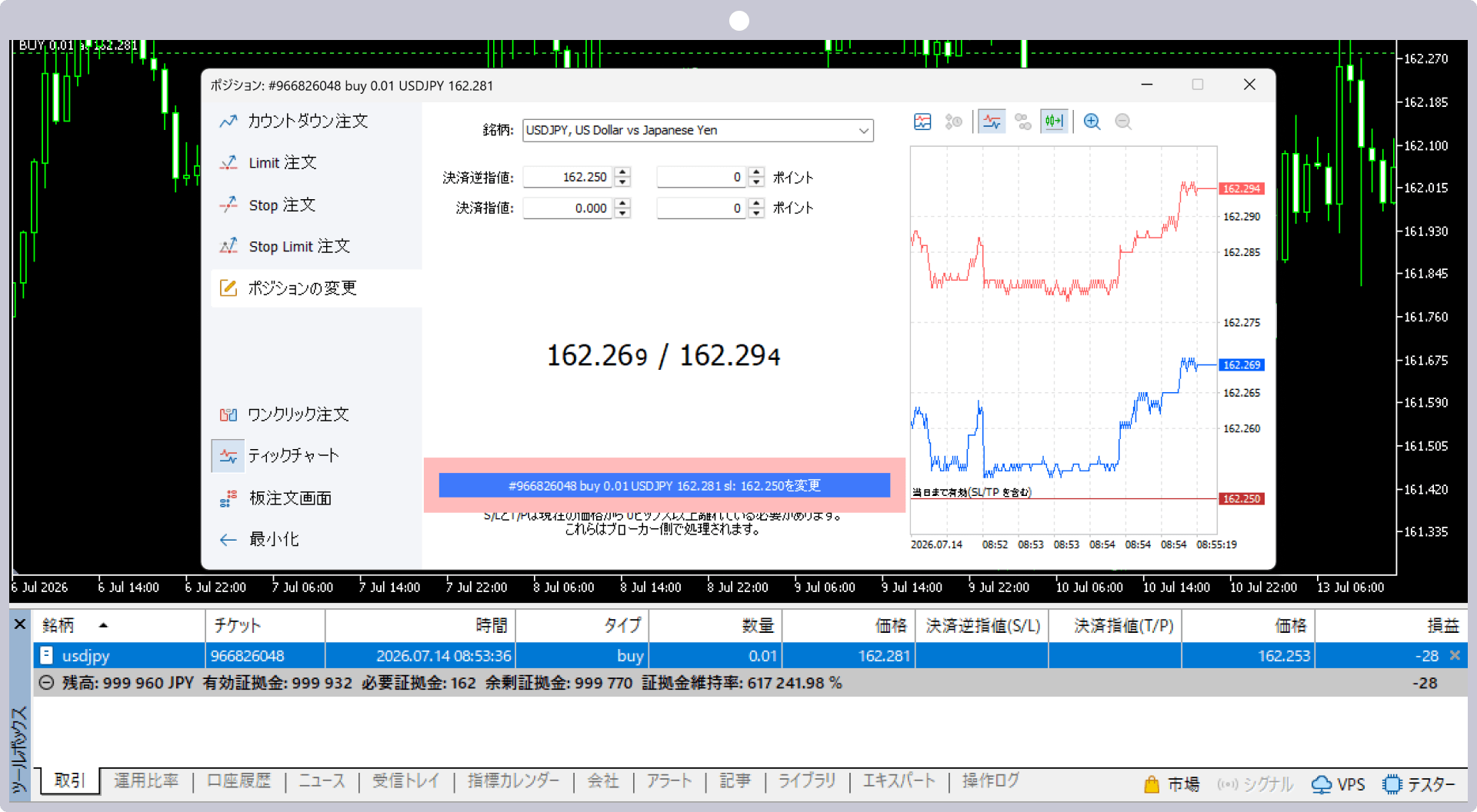Switch to the ニュース tab

click(x=322, y=781)
